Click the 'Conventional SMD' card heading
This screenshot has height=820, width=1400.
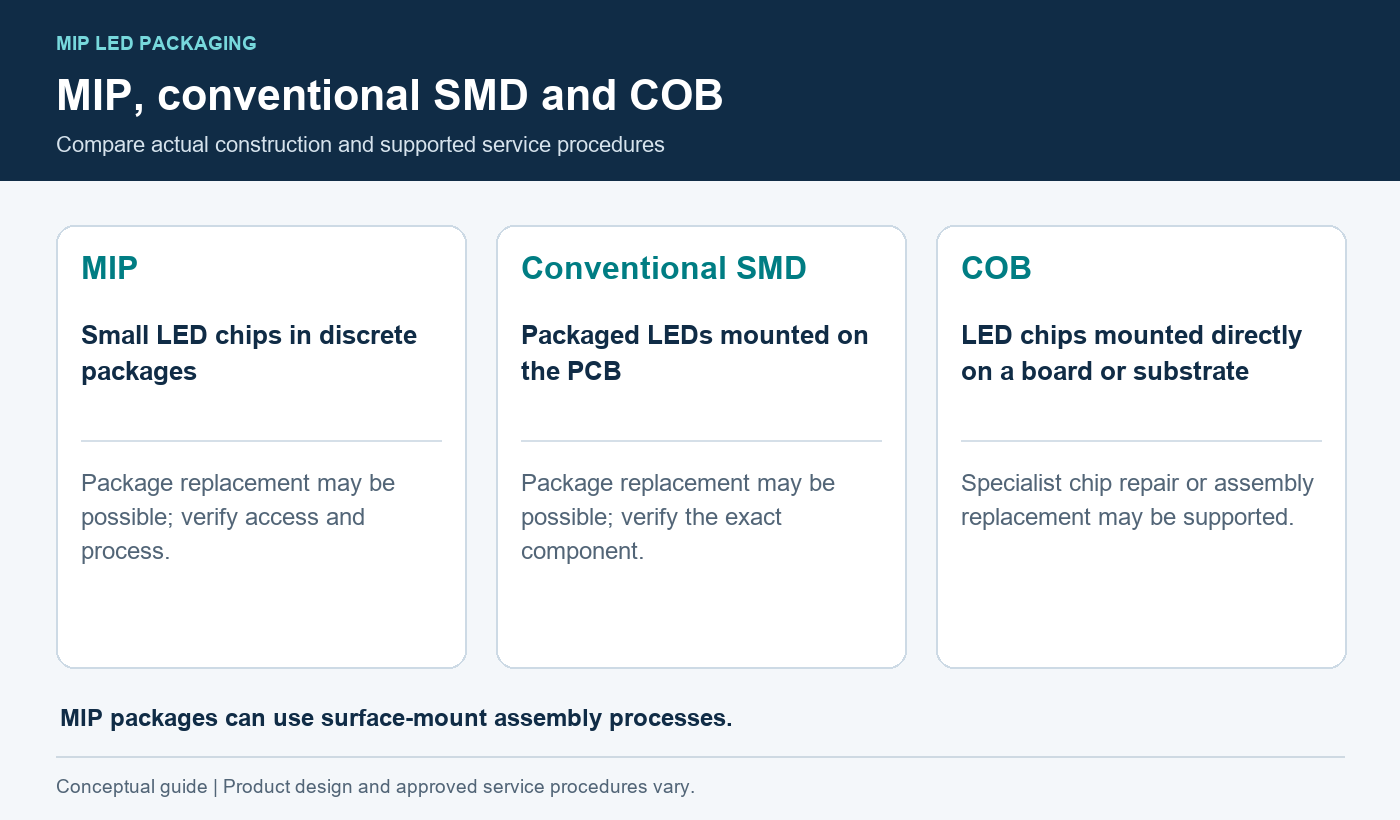coord(663,268)
